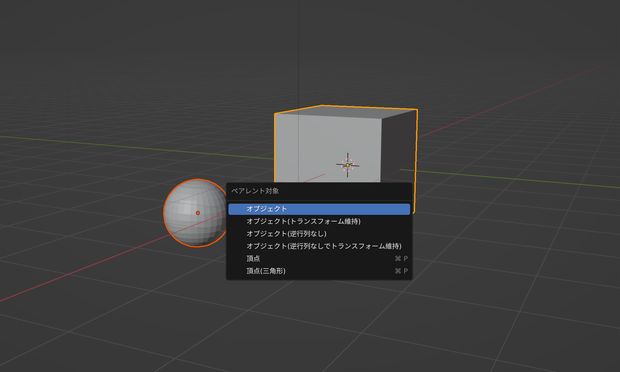The image size is (620, 372).
Task: Click the cube's top face
Action: pos(344,111)
